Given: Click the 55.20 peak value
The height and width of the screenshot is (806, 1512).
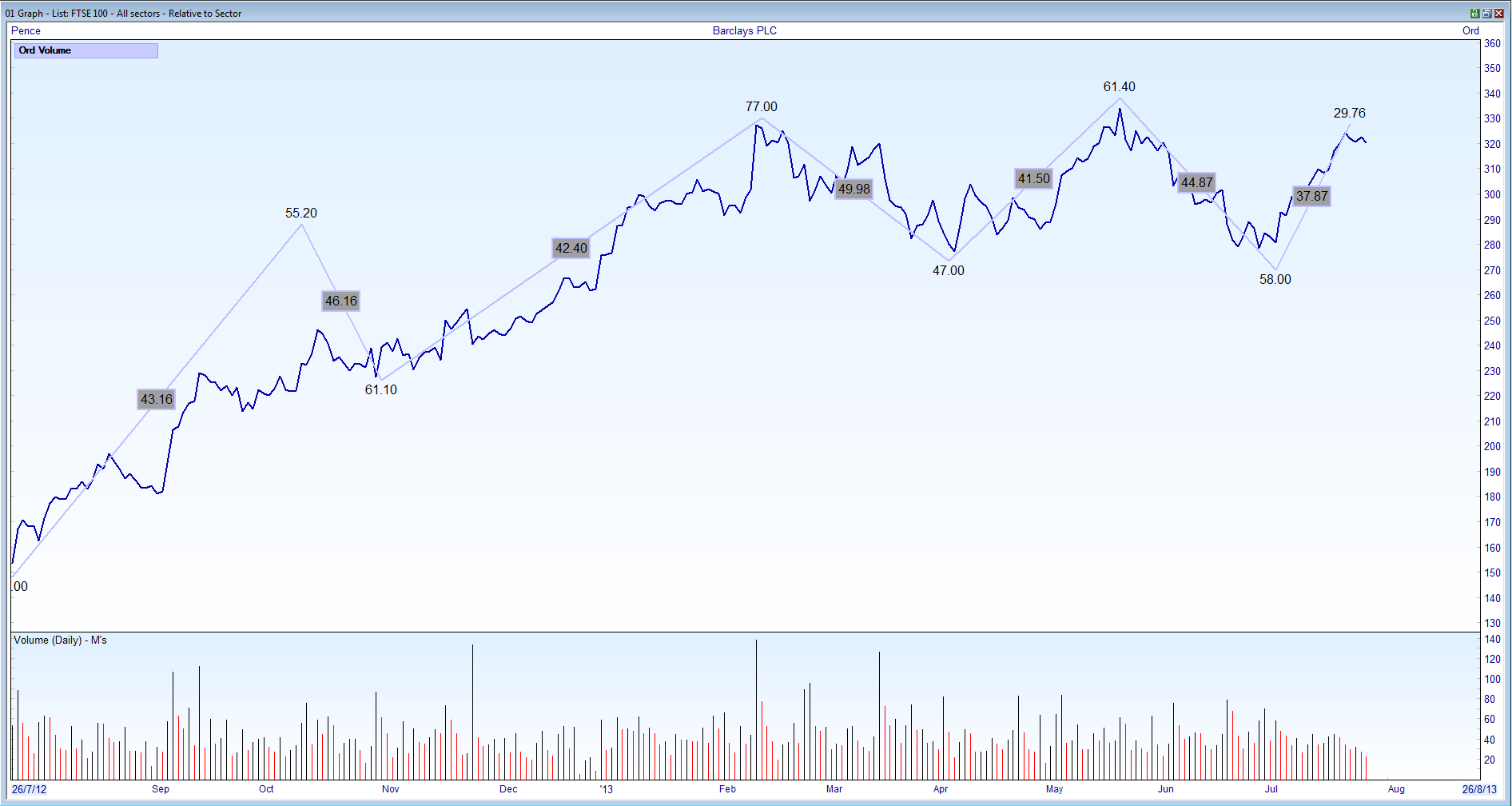Looking at the screenshot, I should 300,213.
